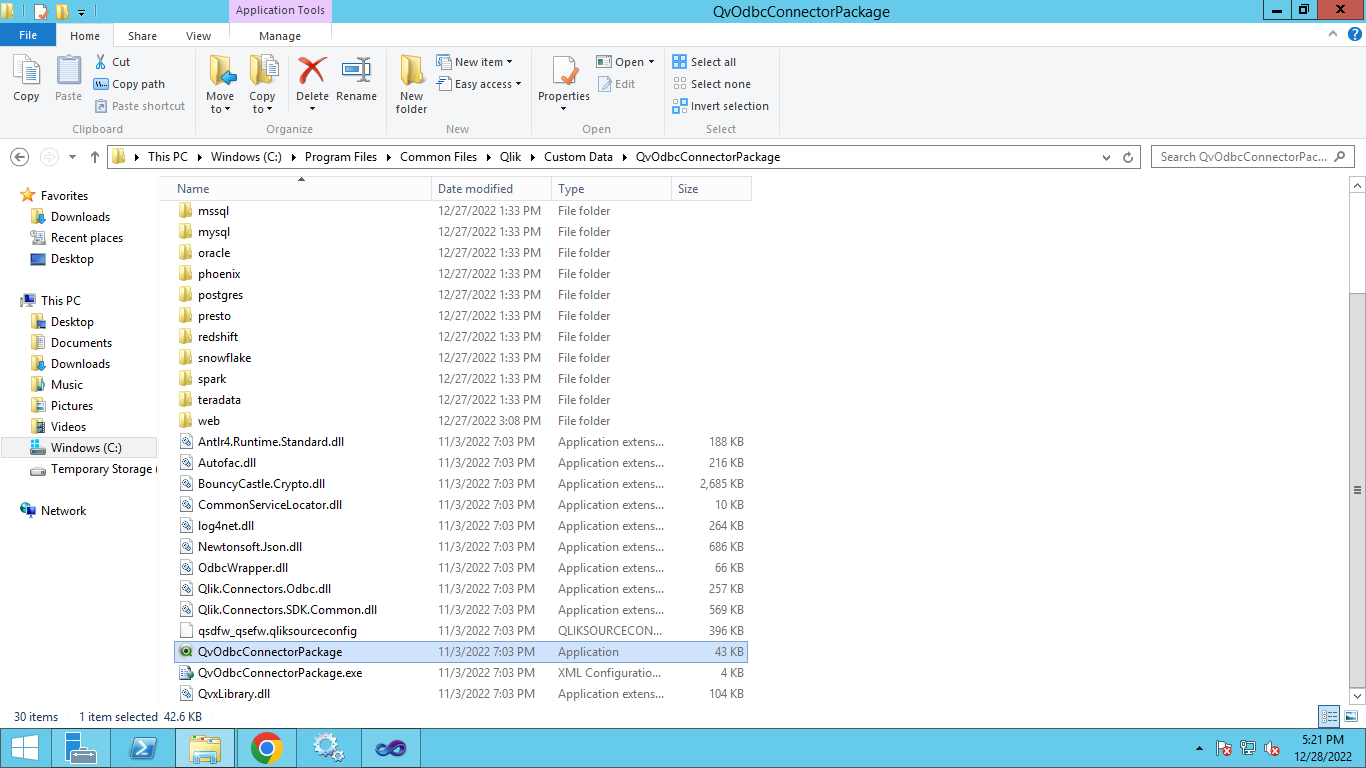Expand the Delete options arrow
Screen dimensions: 1366x768
click(312, 109)
